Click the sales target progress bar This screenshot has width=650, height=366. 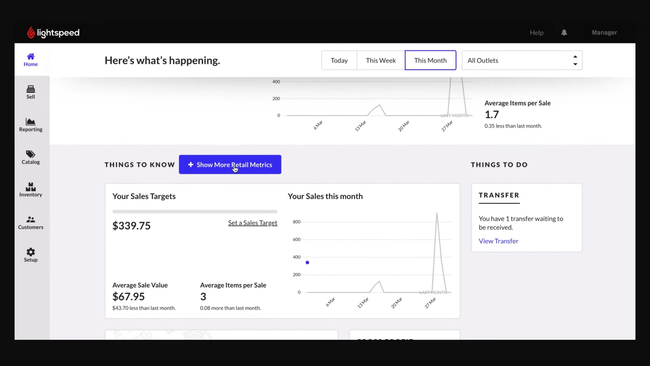[x=195, y=211]
